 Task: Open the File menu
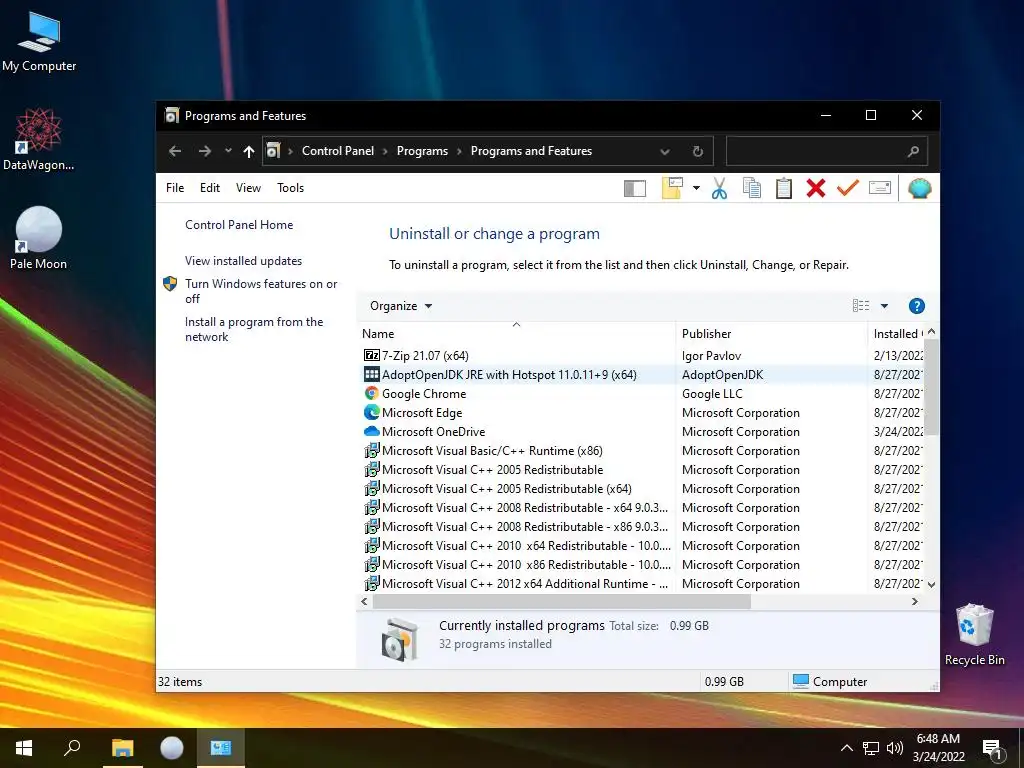175,188
